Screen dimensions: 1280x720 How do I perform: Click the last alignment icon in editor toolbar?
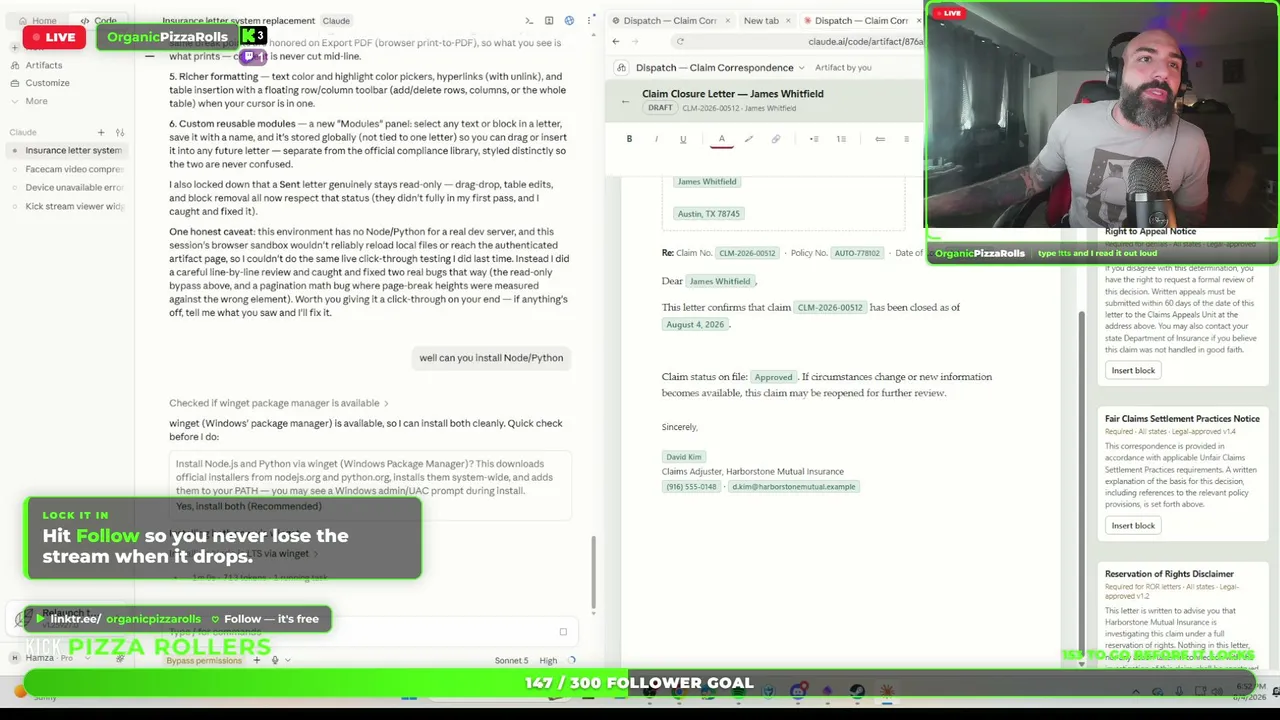(906, 139)
